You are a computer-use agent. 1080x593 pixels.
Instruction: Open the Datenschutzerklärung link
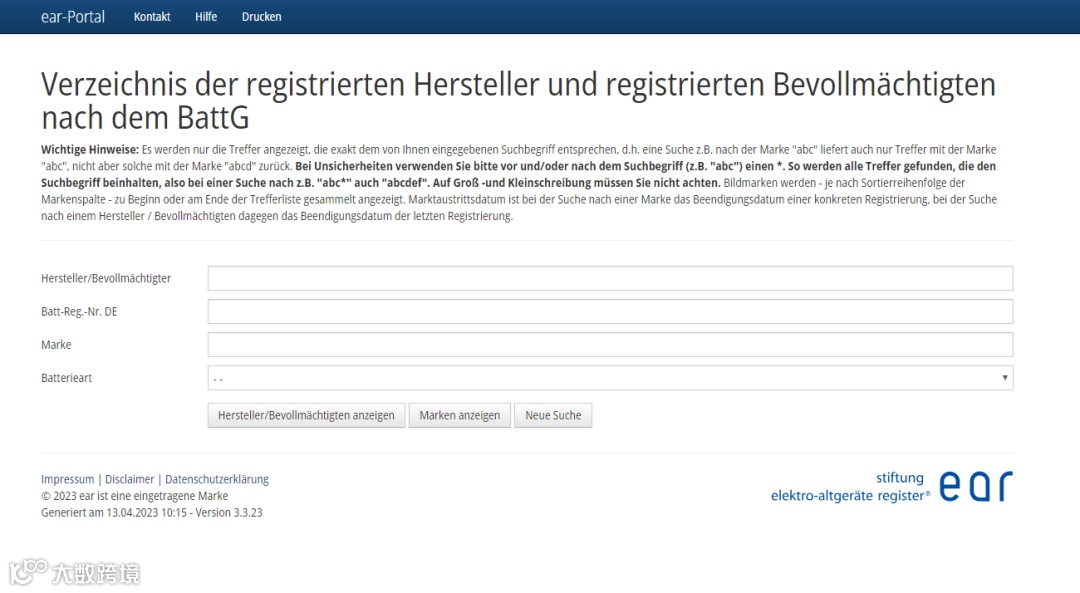(217, 479)
